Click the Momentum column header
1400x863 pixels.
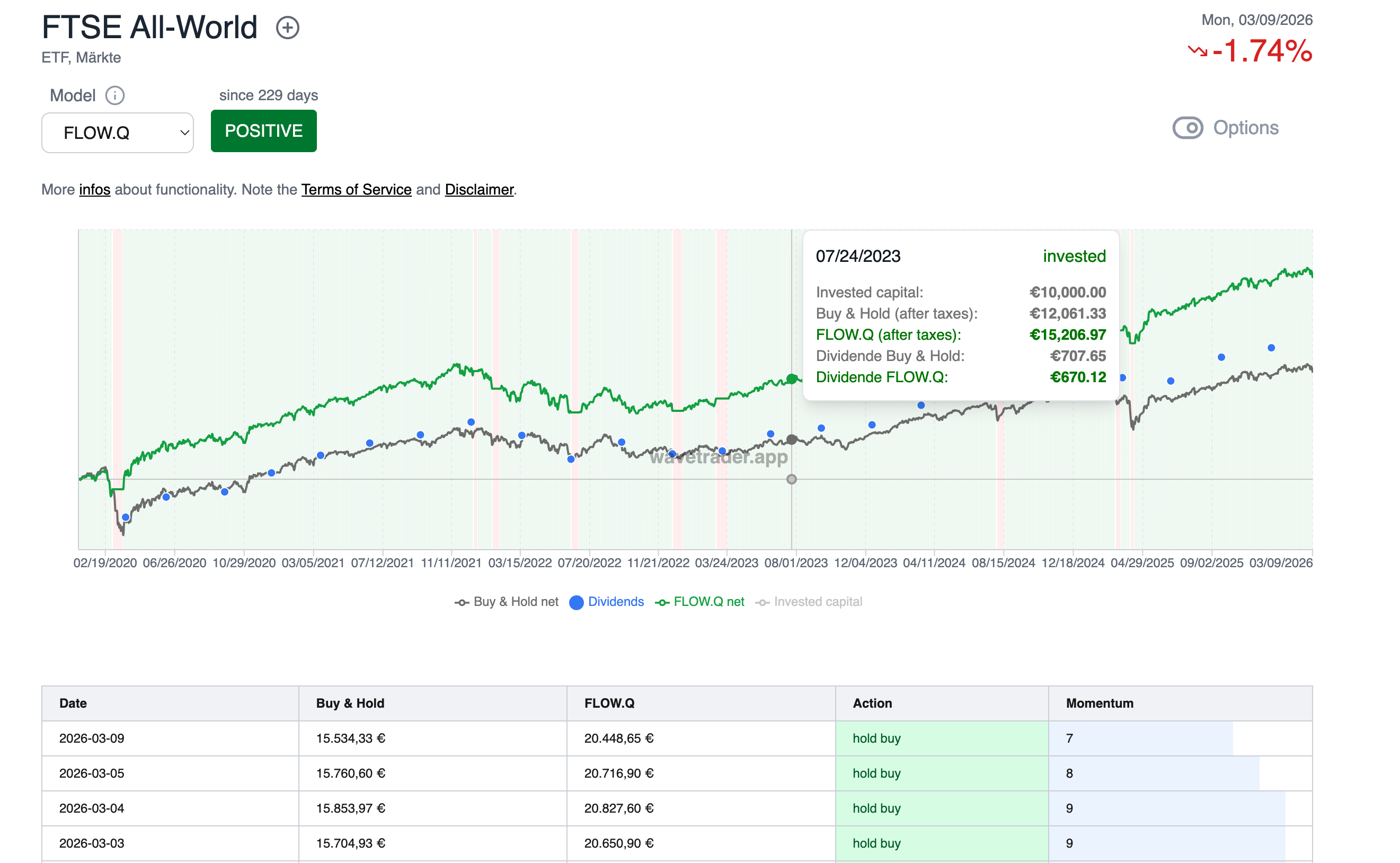(1100, 703)
